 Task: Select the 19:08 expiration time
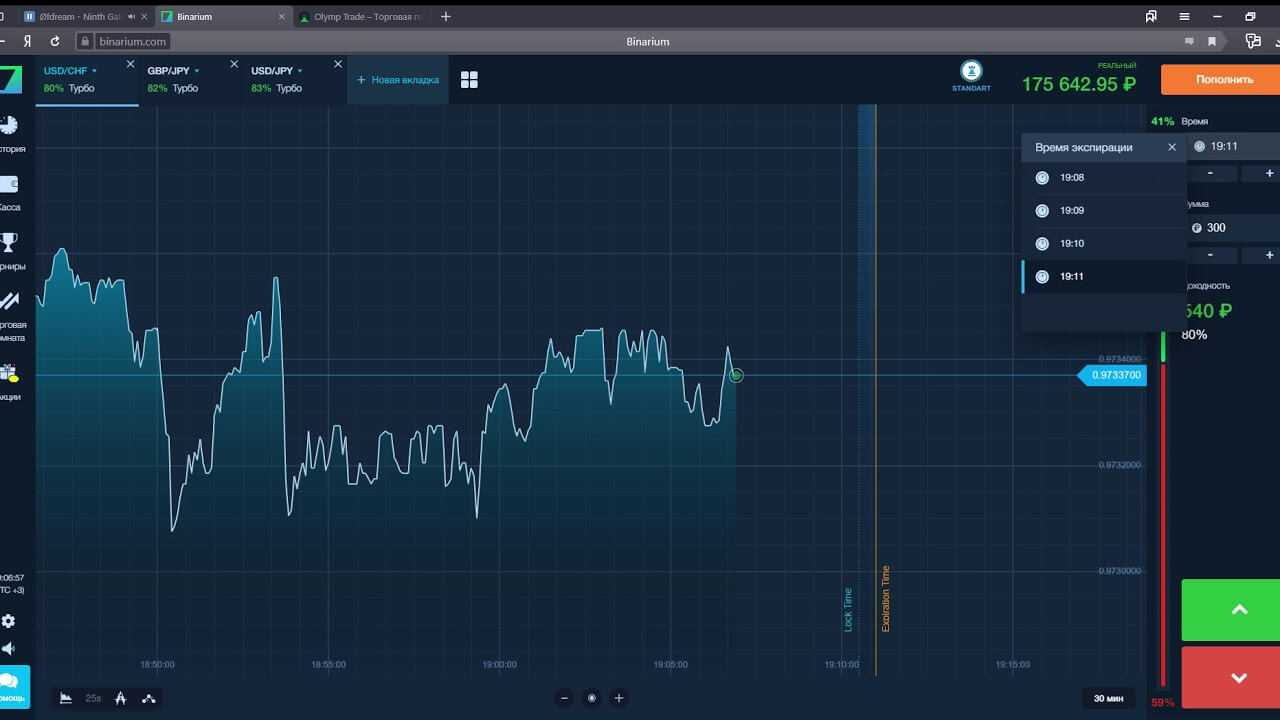click(1072, 178)
